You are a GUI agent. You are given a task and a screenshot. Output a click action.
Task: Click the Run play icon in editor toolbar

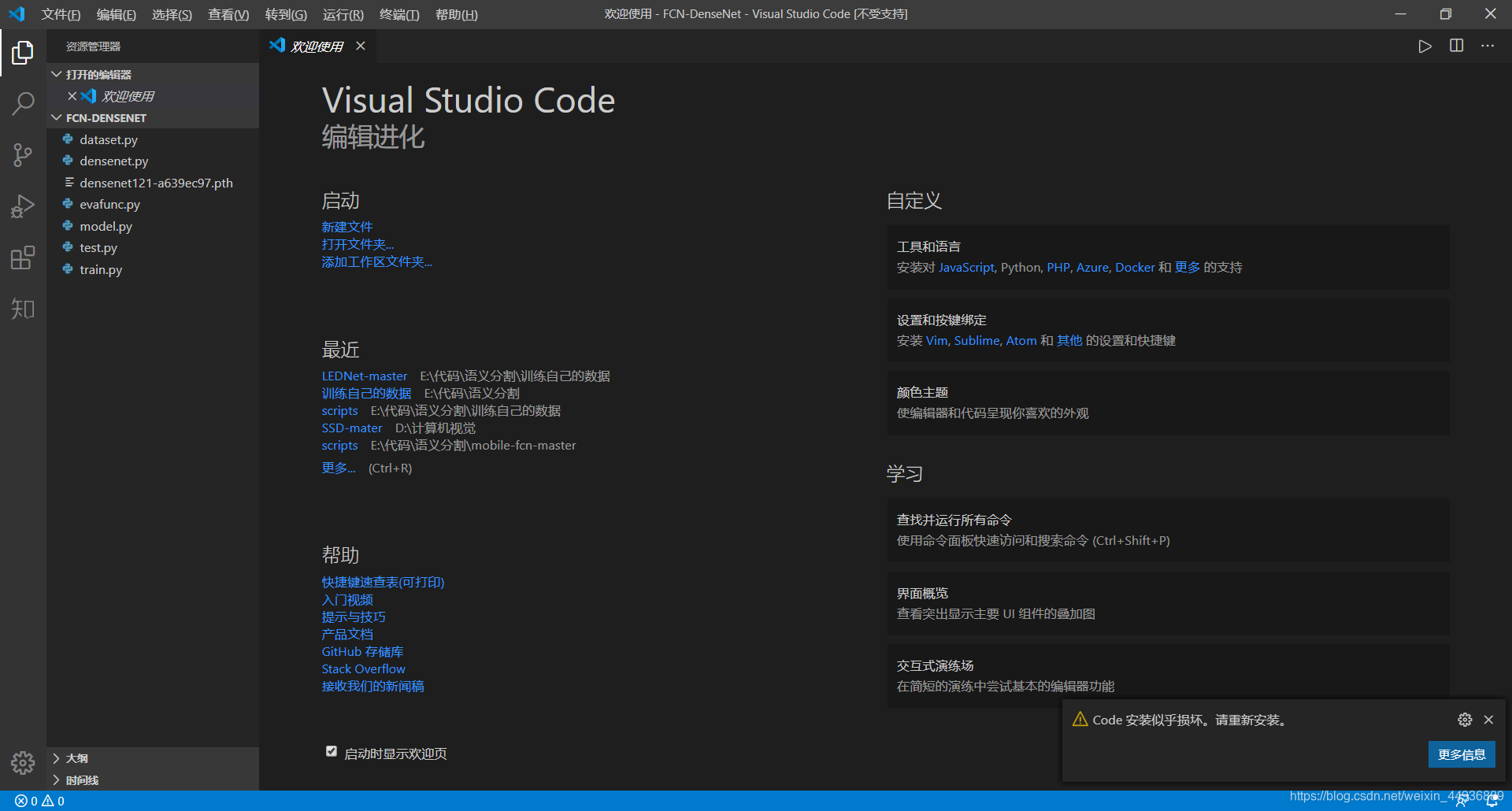point(1425,46)
